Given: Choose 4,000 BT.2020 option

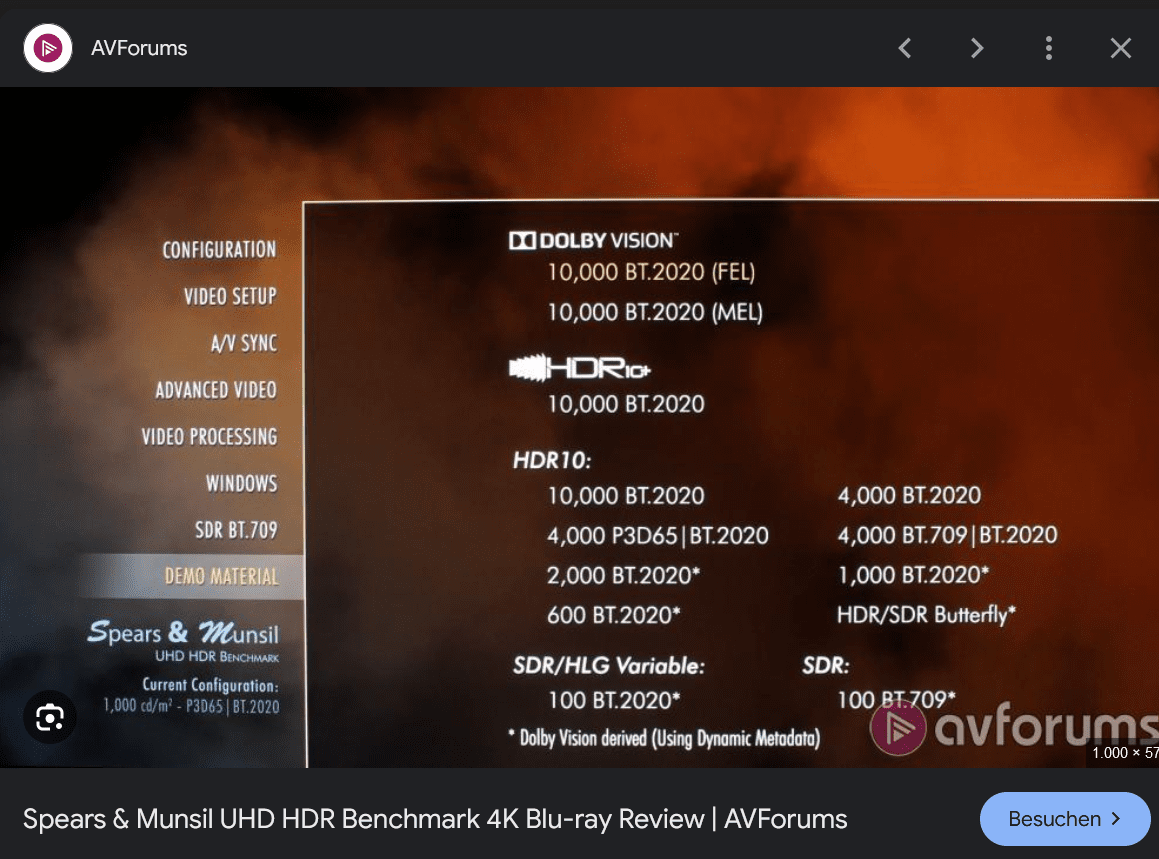Looking at the screenshot, I should 909,495.
